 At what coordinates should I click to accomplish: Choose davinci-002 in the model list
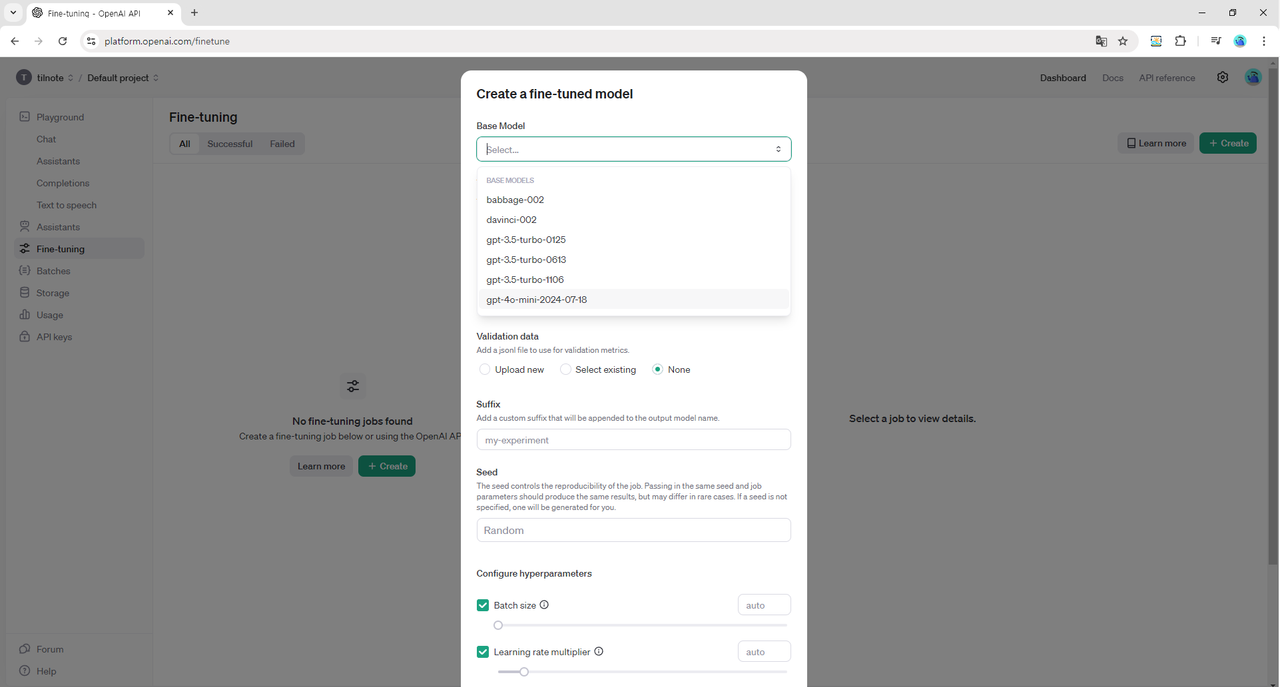click(x=511, y=220)
